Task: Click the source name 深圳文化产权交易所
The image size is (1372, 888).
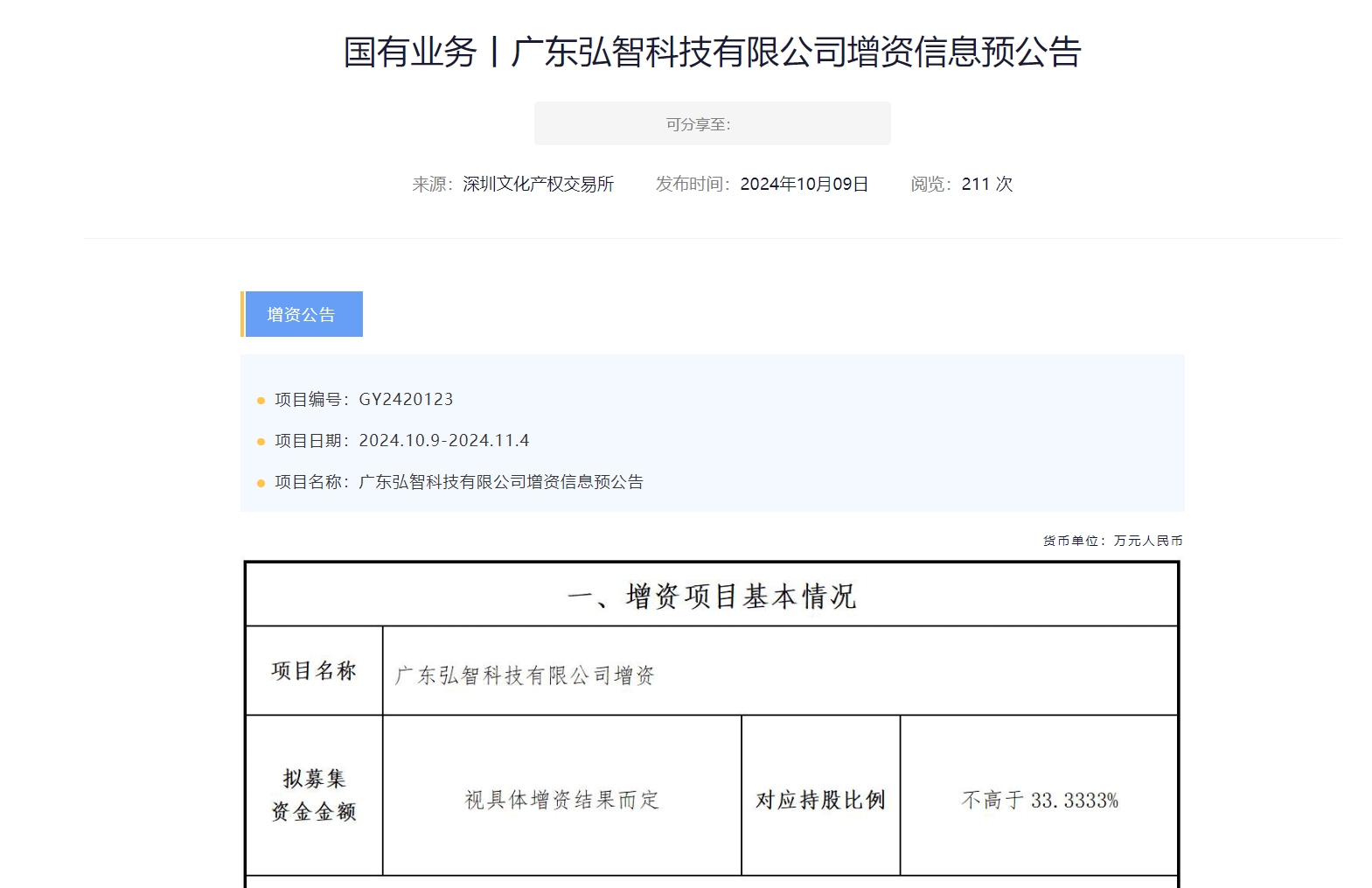Action: point(538,184)
